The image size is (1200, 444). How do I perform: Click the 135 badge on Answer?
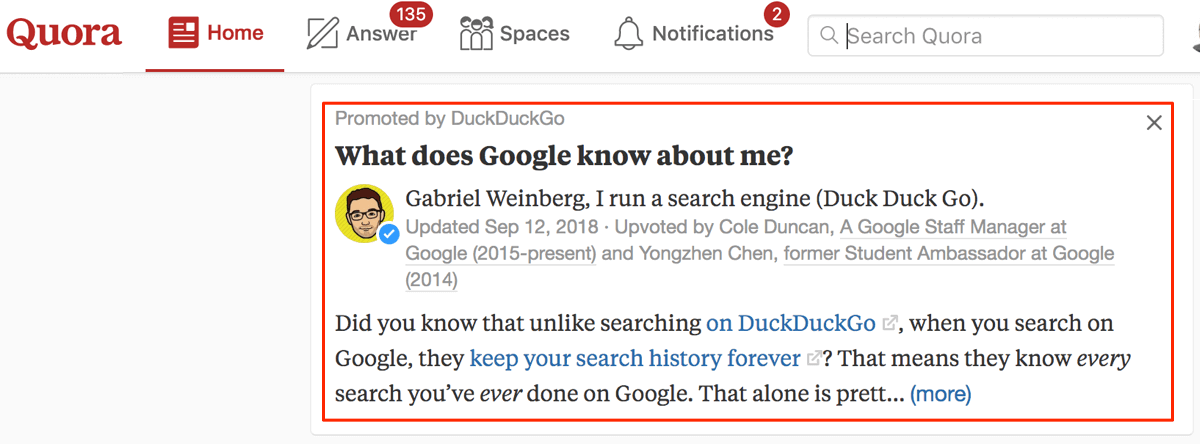pos(406,15)
